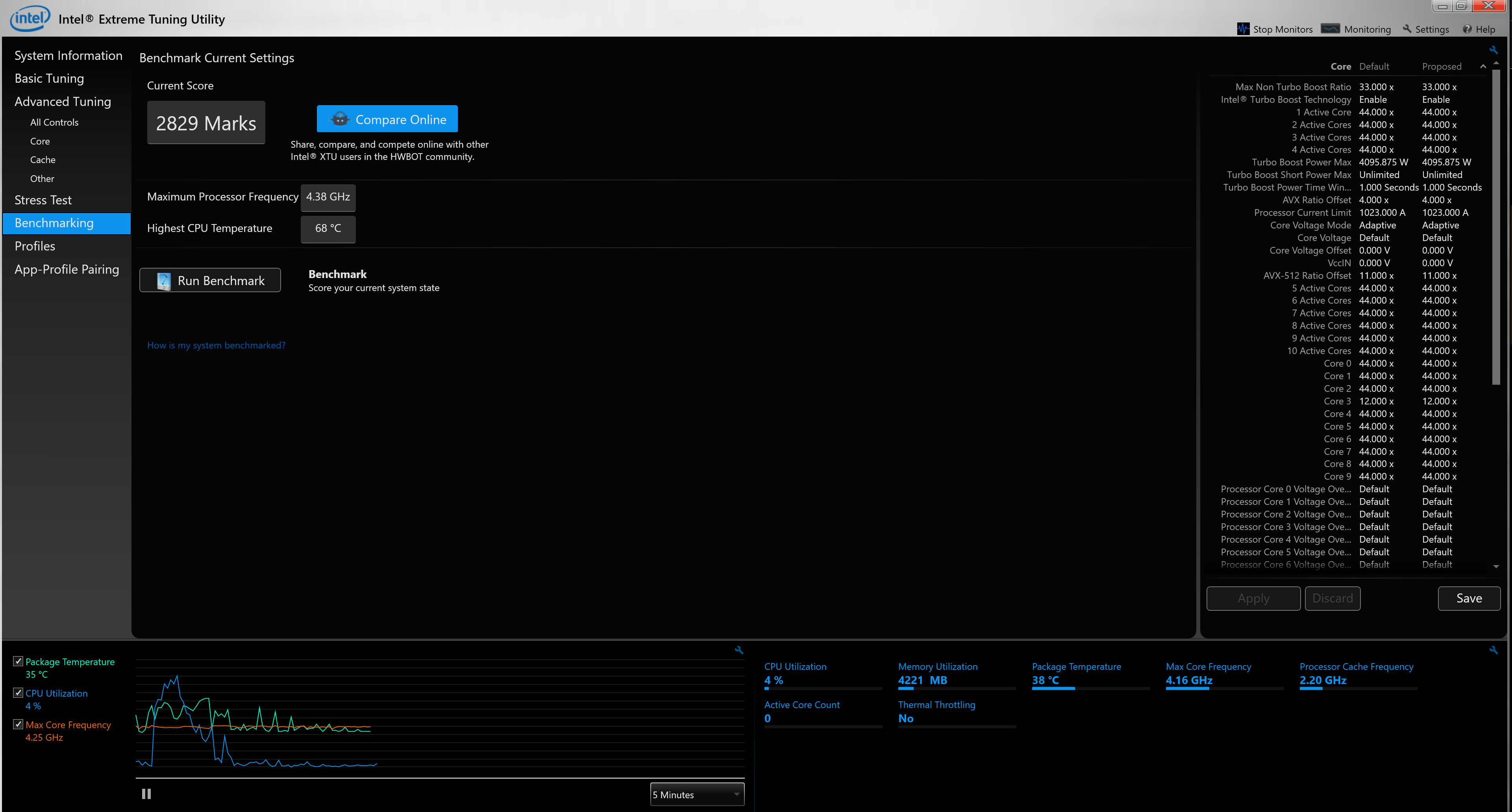Open the 5 Minutes time range dropdown
The height and width of the screenshot is (812, 1512).
pyautogui.click(x=697, y=794)
